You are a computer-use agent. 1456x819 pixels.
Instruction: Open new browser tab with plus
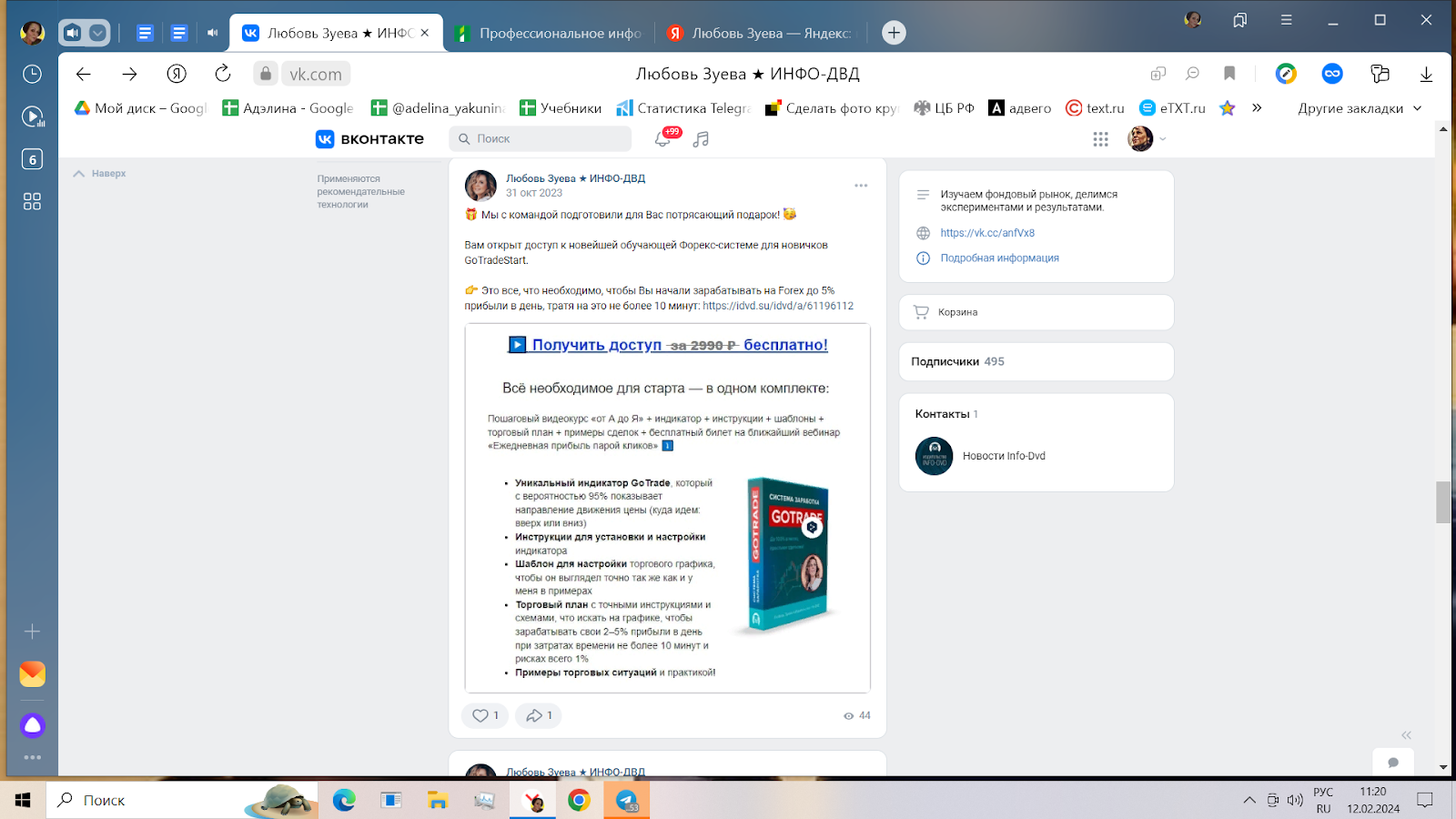(895, 33)
